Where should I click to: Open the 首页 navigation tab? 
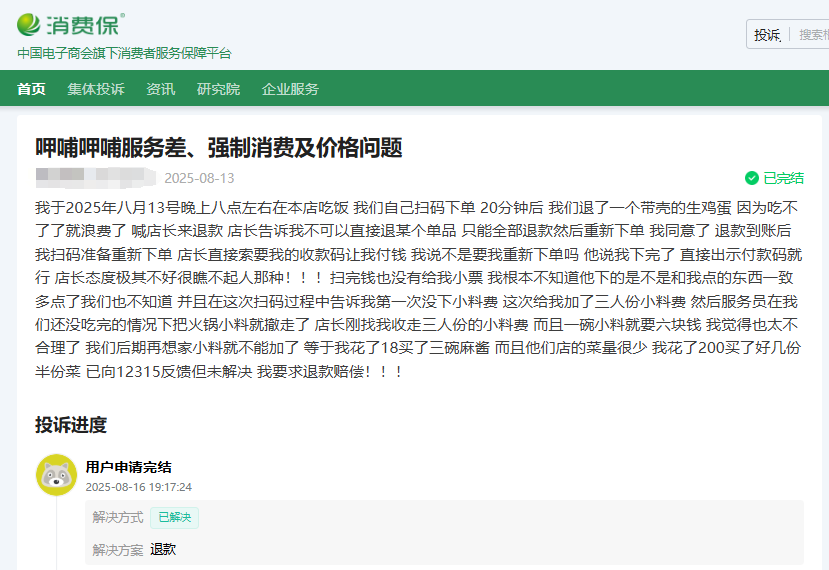coord(31,89)
